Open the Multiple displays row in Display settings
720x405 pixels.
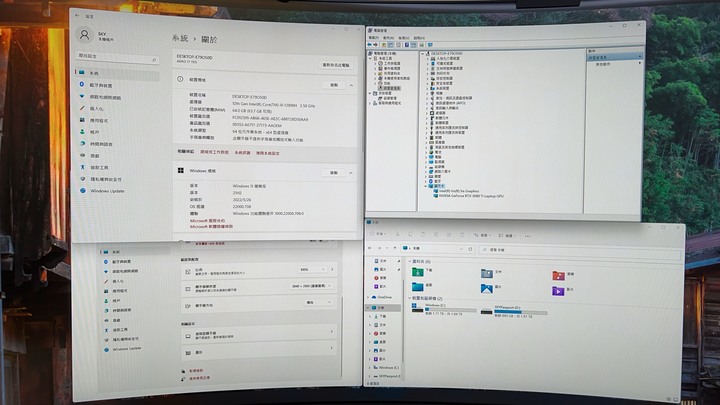tap(259, 335)
